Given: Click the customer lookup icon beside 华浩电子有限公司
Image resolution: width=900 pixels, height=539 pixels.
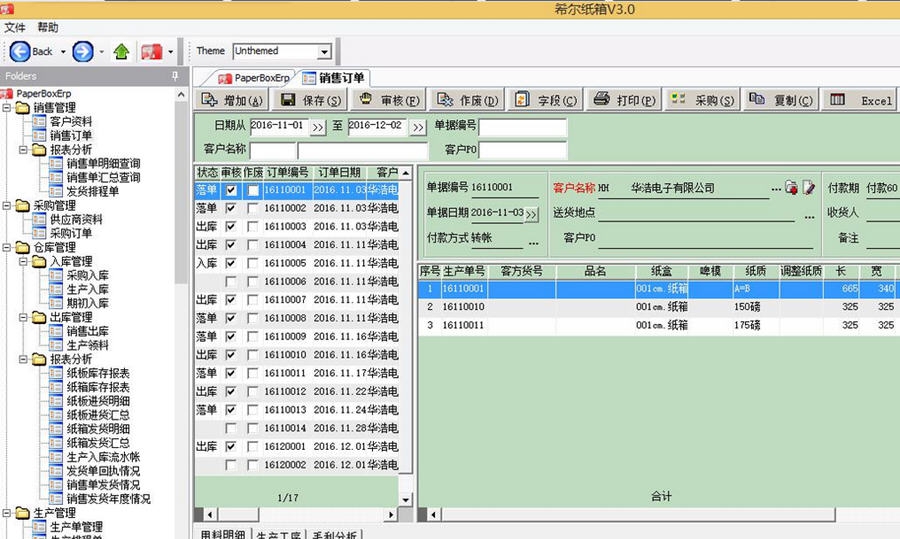Looking at the screenshot, I should click(792, 187).
